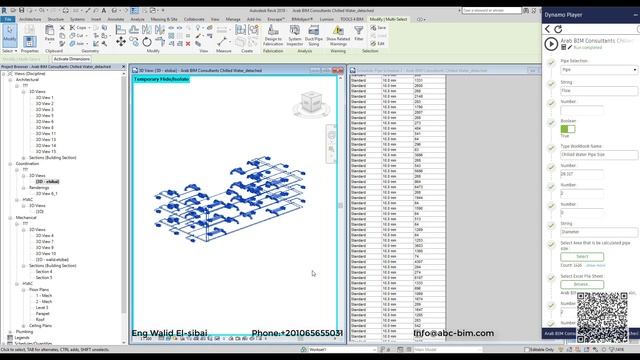Image resolution: width=640 pixels, height=360 pixels.
Task: Select the Modify tool in ribbon
Action: click(10, 35)
